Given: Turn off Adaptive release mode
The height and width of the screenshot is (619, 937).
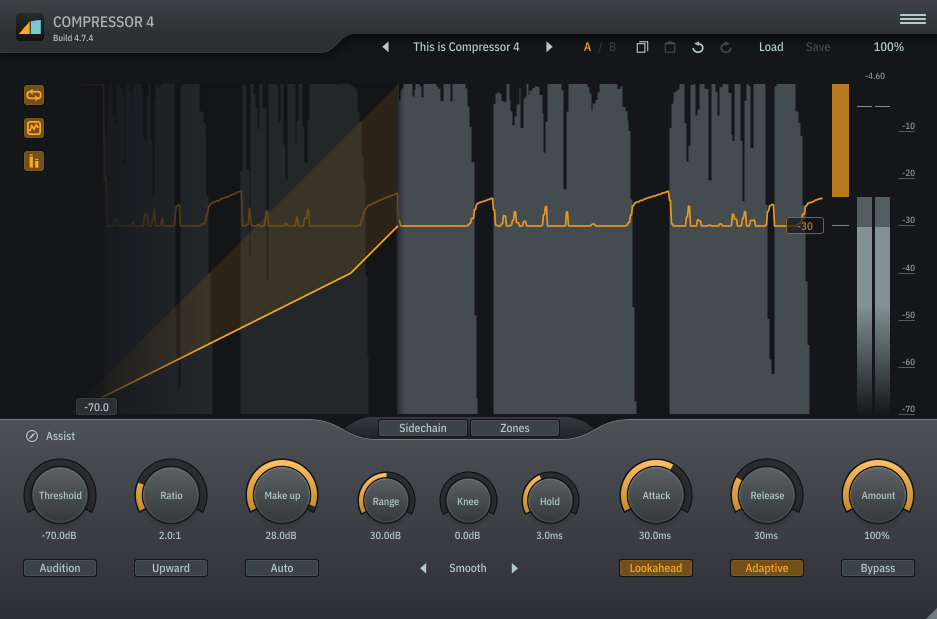Looking at the screenshot, I should [767, 568].
